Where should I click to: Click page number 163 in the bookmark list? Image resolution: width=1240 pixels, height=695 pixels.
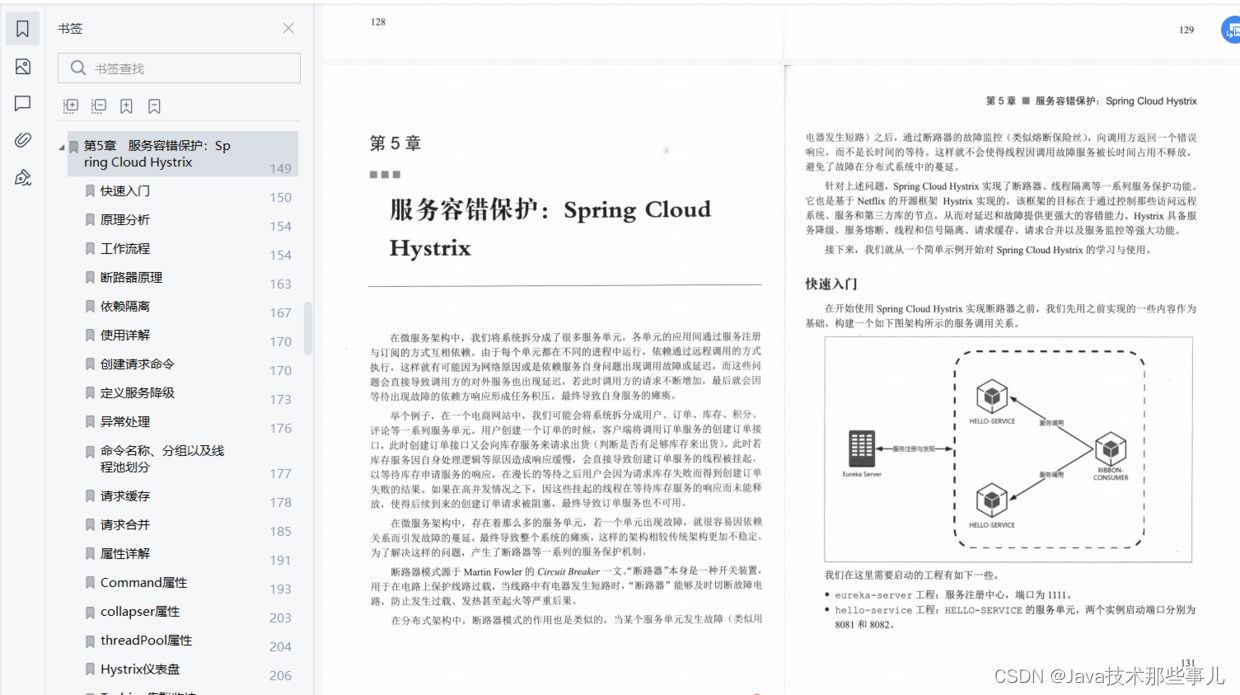point(280,284)
